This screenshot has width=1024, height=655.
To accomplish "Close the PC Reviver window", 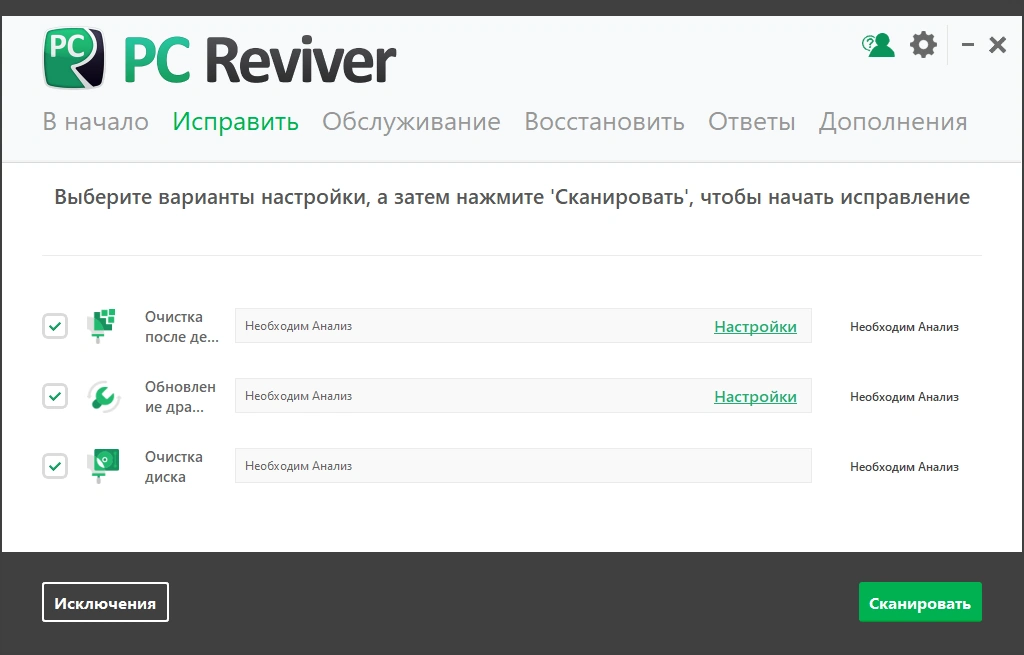I will pos(997,45).
